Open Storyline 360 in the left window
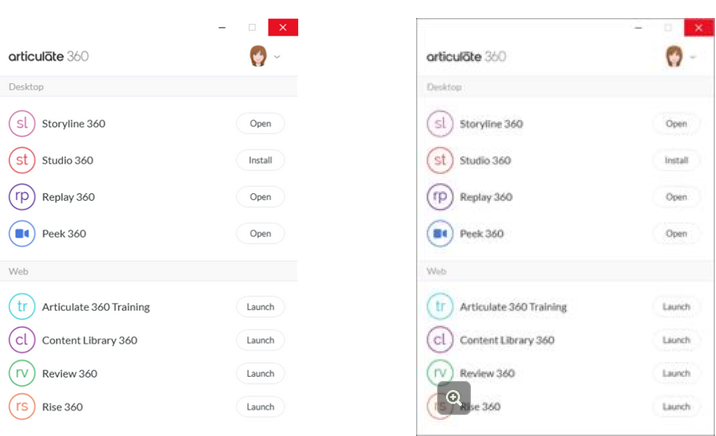The height and width of the screenshot is (436, 716). coord(260,123)
